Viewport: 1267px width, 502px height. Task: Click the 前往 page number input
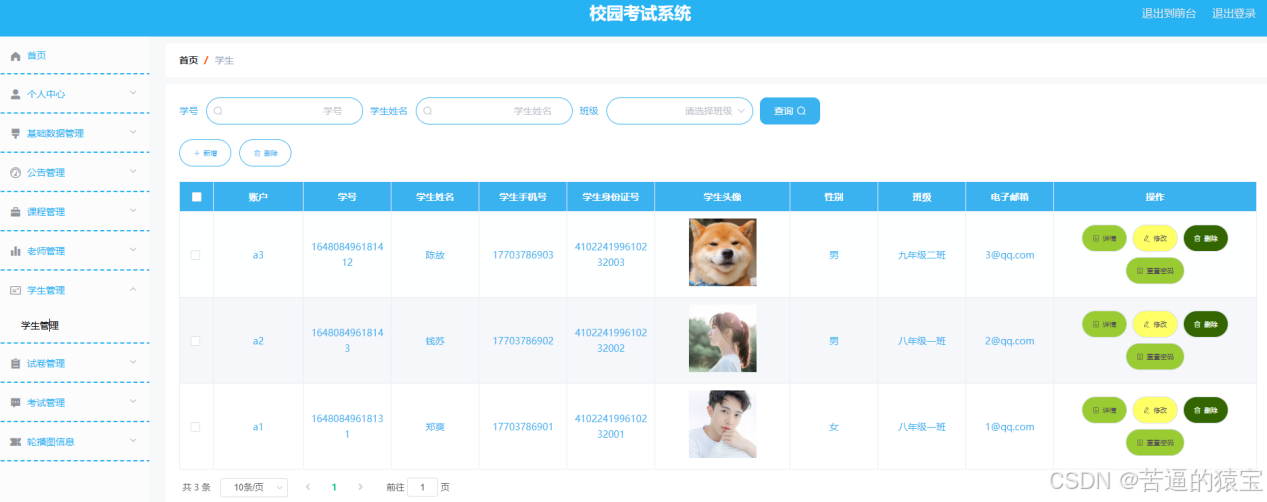pyautogui.click(x=422, y=487)
